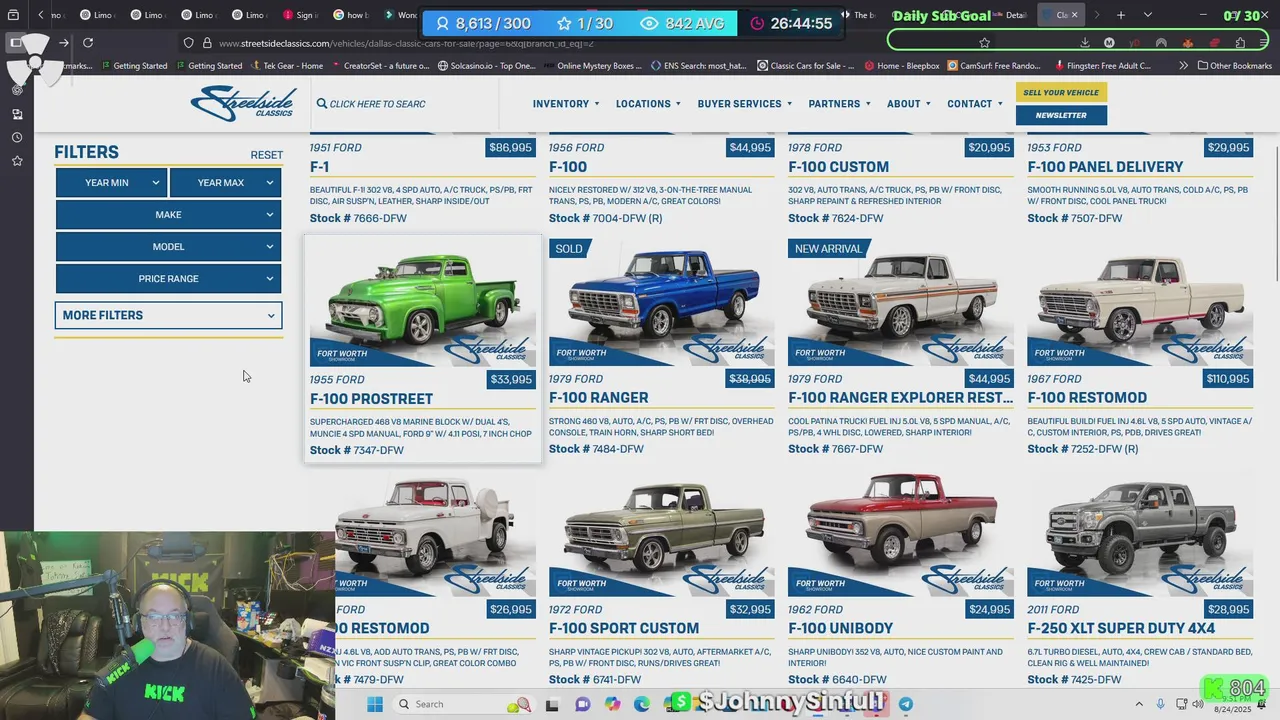This screenshot has width=1280, height=720.
Task: Click the blue 1979 Ford Ranger photo
Action: 661,302
